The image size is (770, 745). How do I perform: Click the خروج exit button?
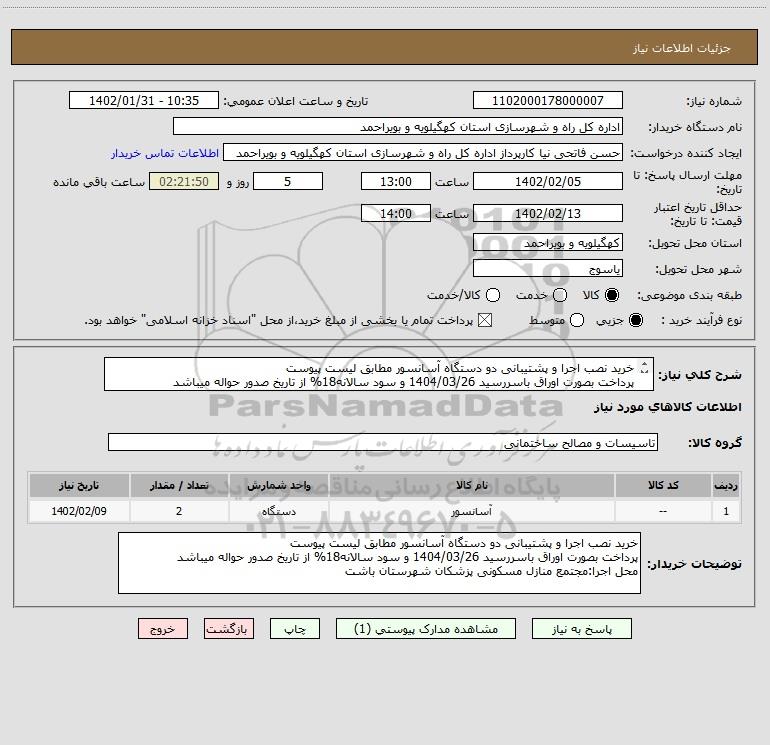point(163,629)
